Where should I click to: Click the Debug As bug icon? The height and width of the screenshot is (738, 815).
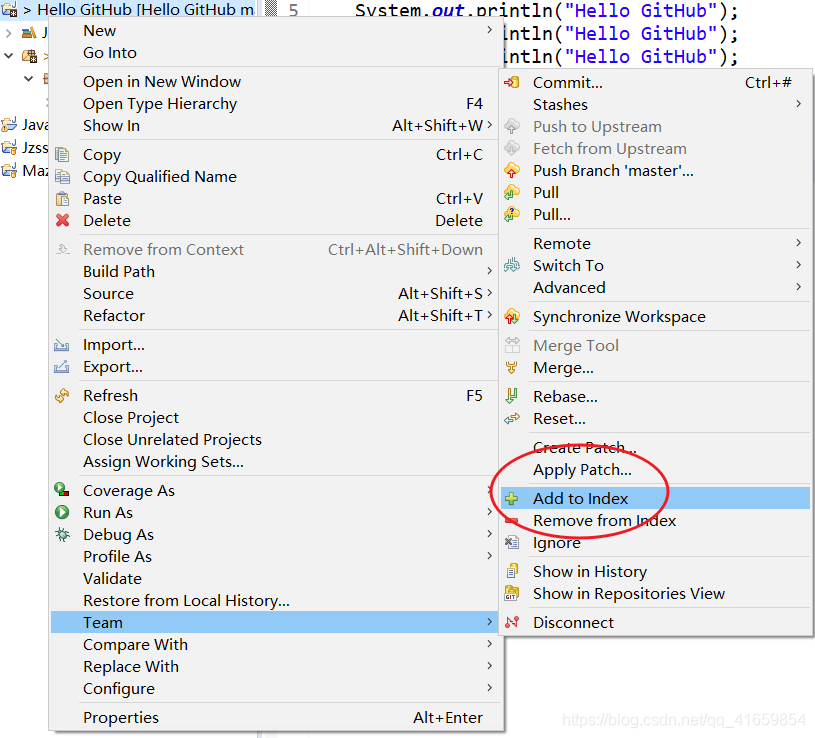pos(62,534)
